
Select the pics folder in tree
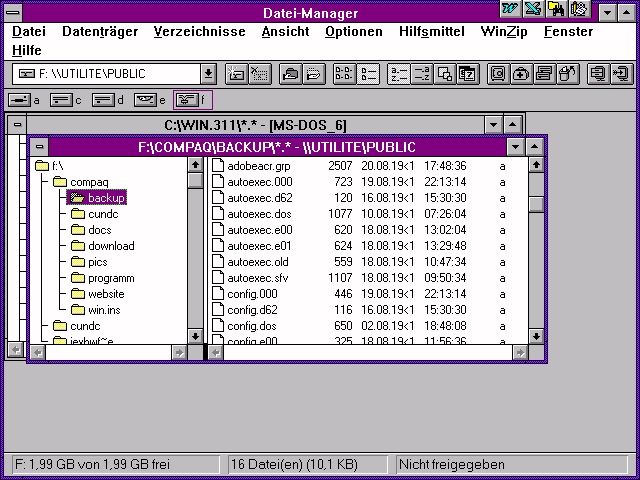[x=89, y=262]
